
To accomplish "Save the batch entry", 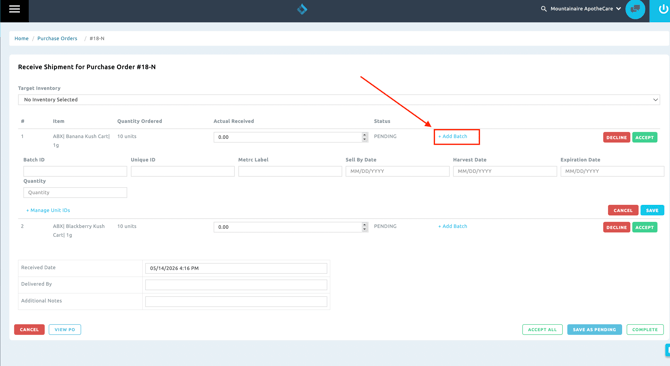I will coord(652,210).
